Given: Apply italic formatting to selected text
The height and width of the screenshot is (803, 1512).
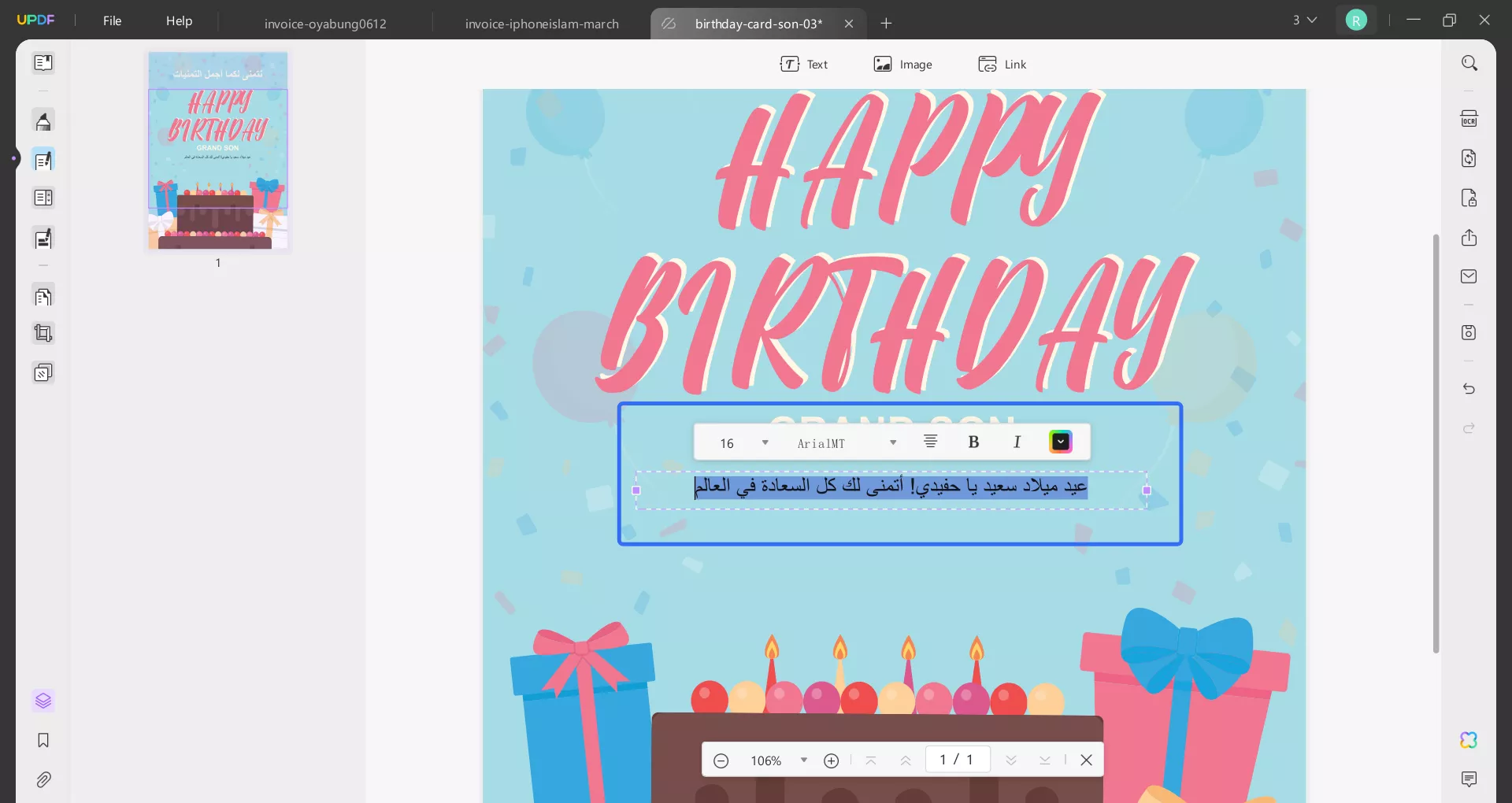Looking at the screenshot, I should click(x=1017, y=442).
